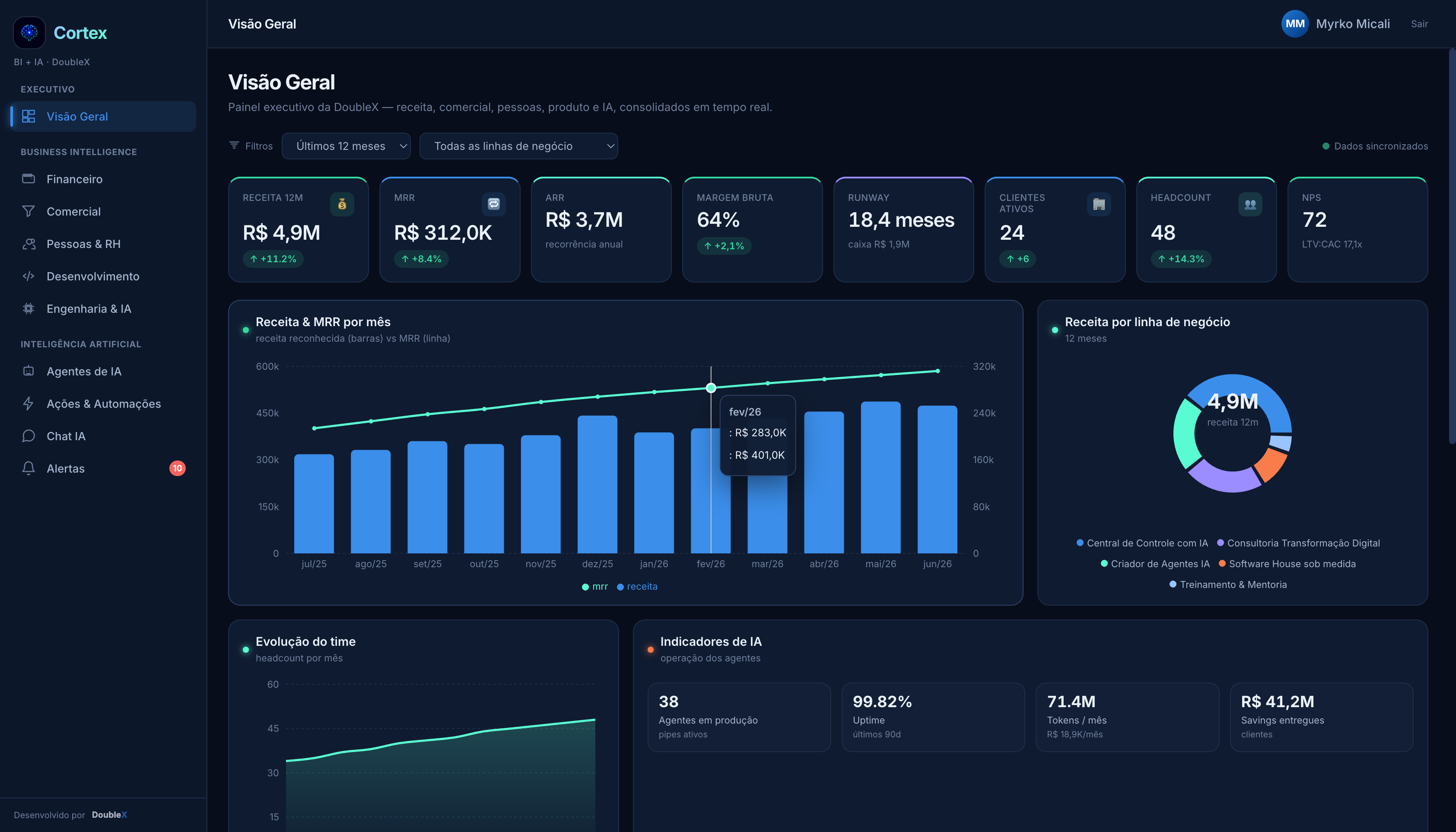The width and height of the screenshot is (1456, 832).
Task: Select Visão Geral in the sidebar
Action: pos(103,117)
